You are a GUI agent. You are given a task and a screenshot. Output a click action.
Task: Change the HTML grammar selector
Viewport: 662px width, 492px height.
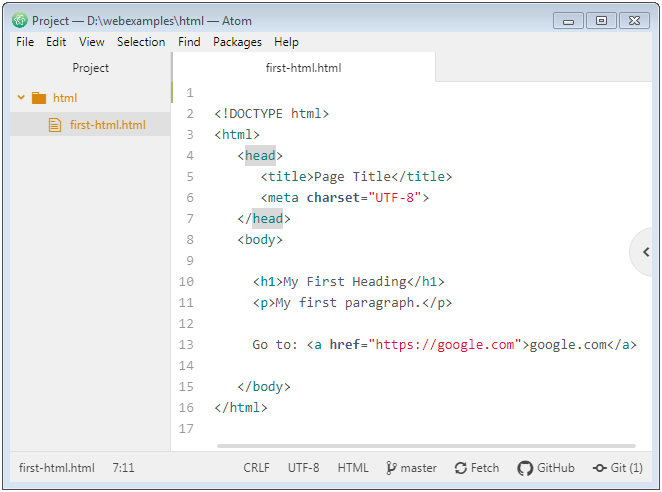point(353,468)
